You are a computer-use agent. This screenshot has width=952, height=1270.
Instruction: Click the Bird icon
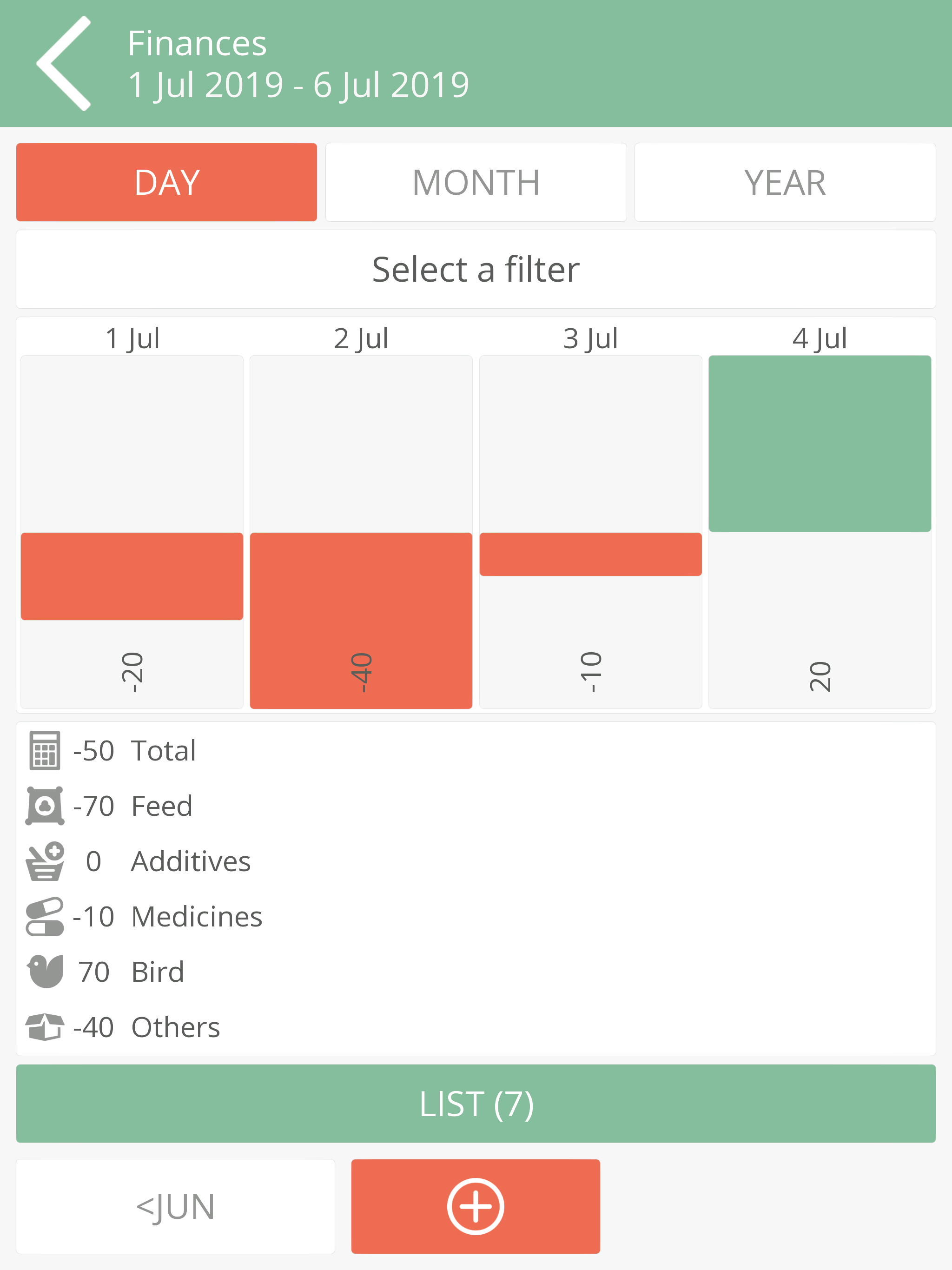45,972
